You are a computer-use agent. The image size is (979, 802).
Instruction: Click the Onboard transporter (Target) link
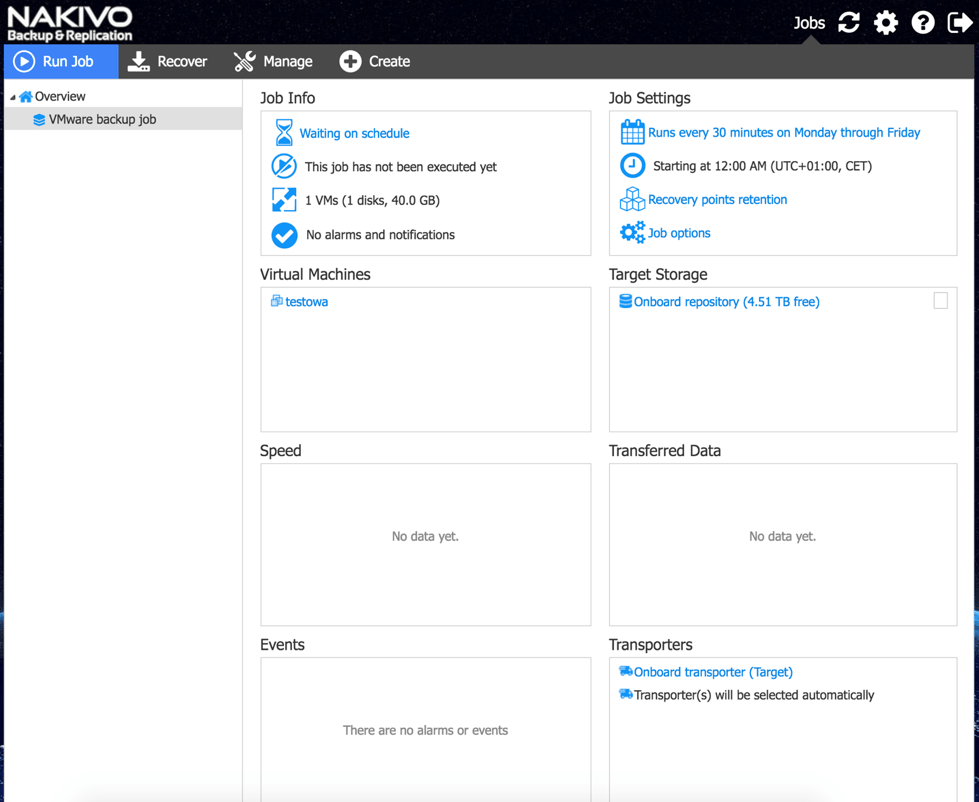tap(712, 672)
